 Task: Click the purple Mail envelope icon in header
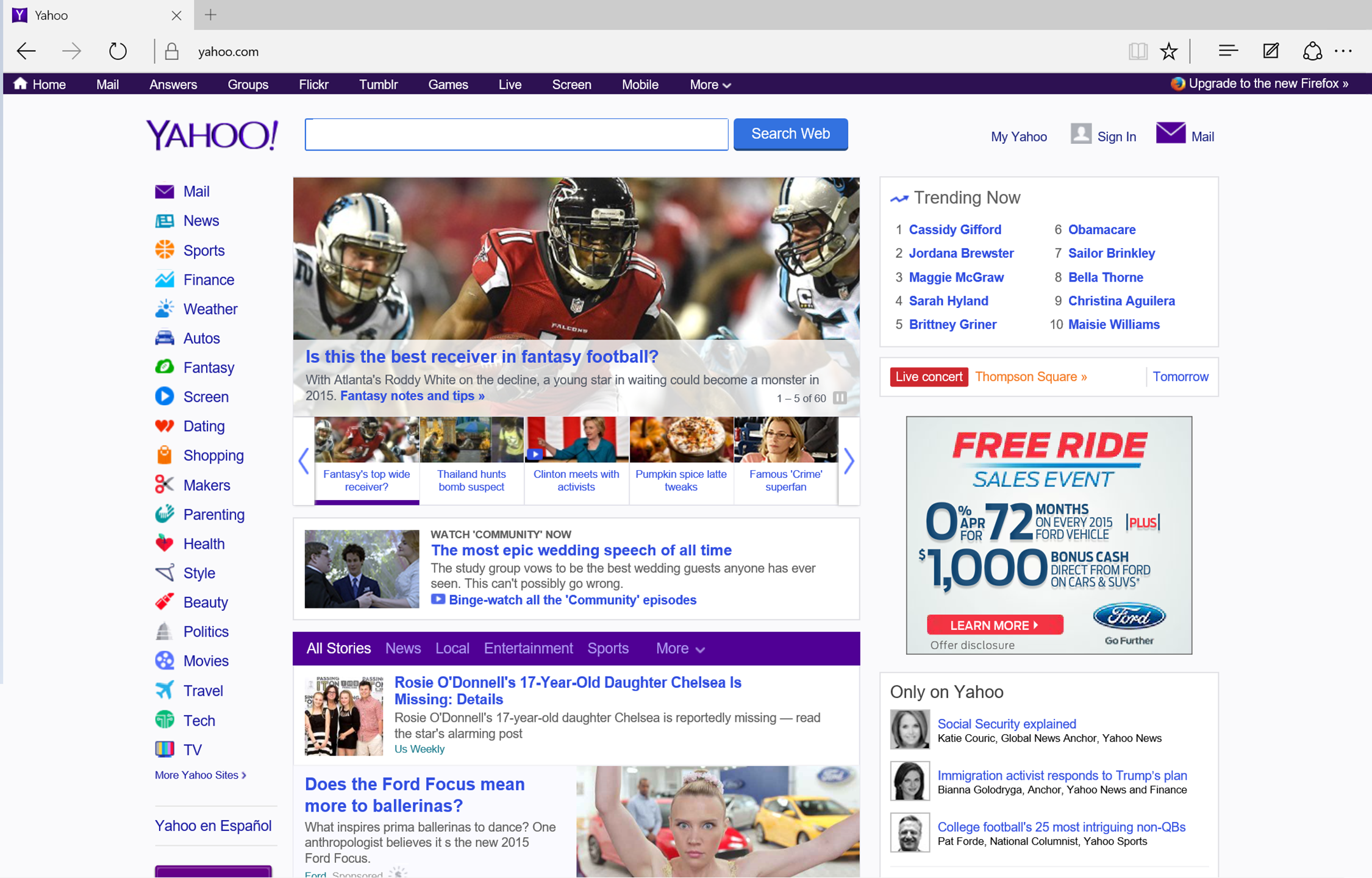click(1170, 133)
